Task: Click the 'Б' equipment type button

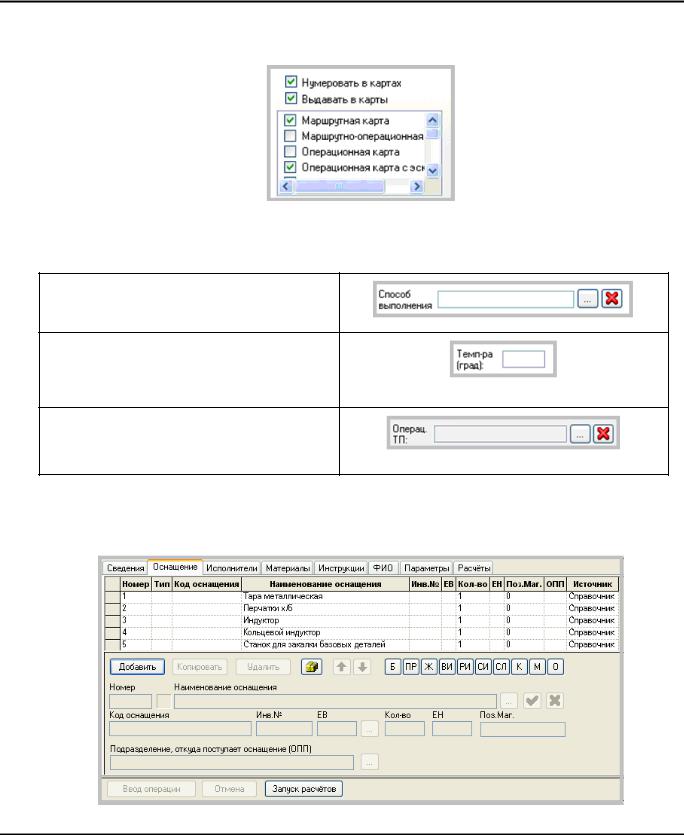Action: (x=393, y=667)
